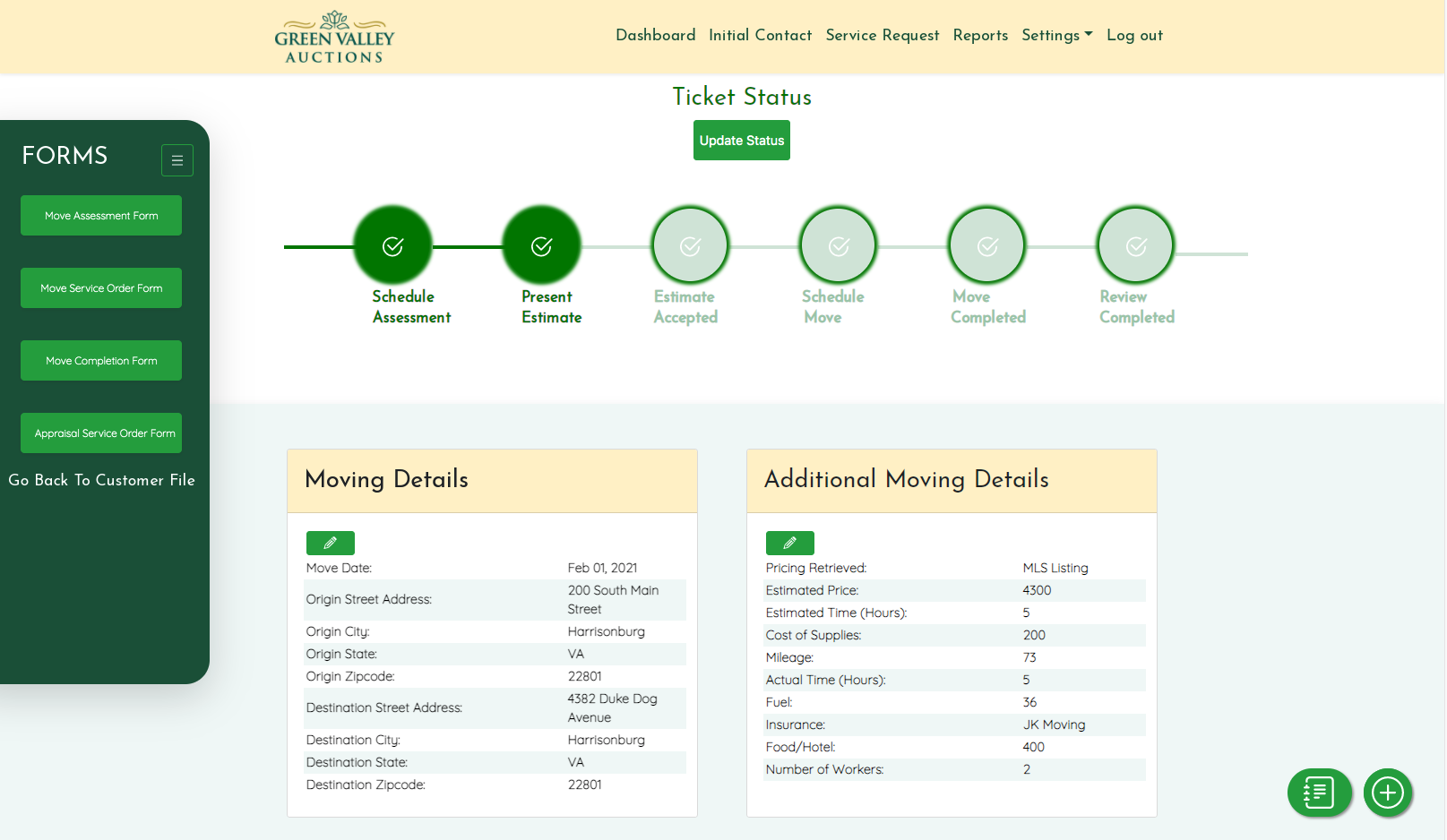Click the Estimate Accepted checkmark circle
This screenshot has width=1447, height=840.
691,246
